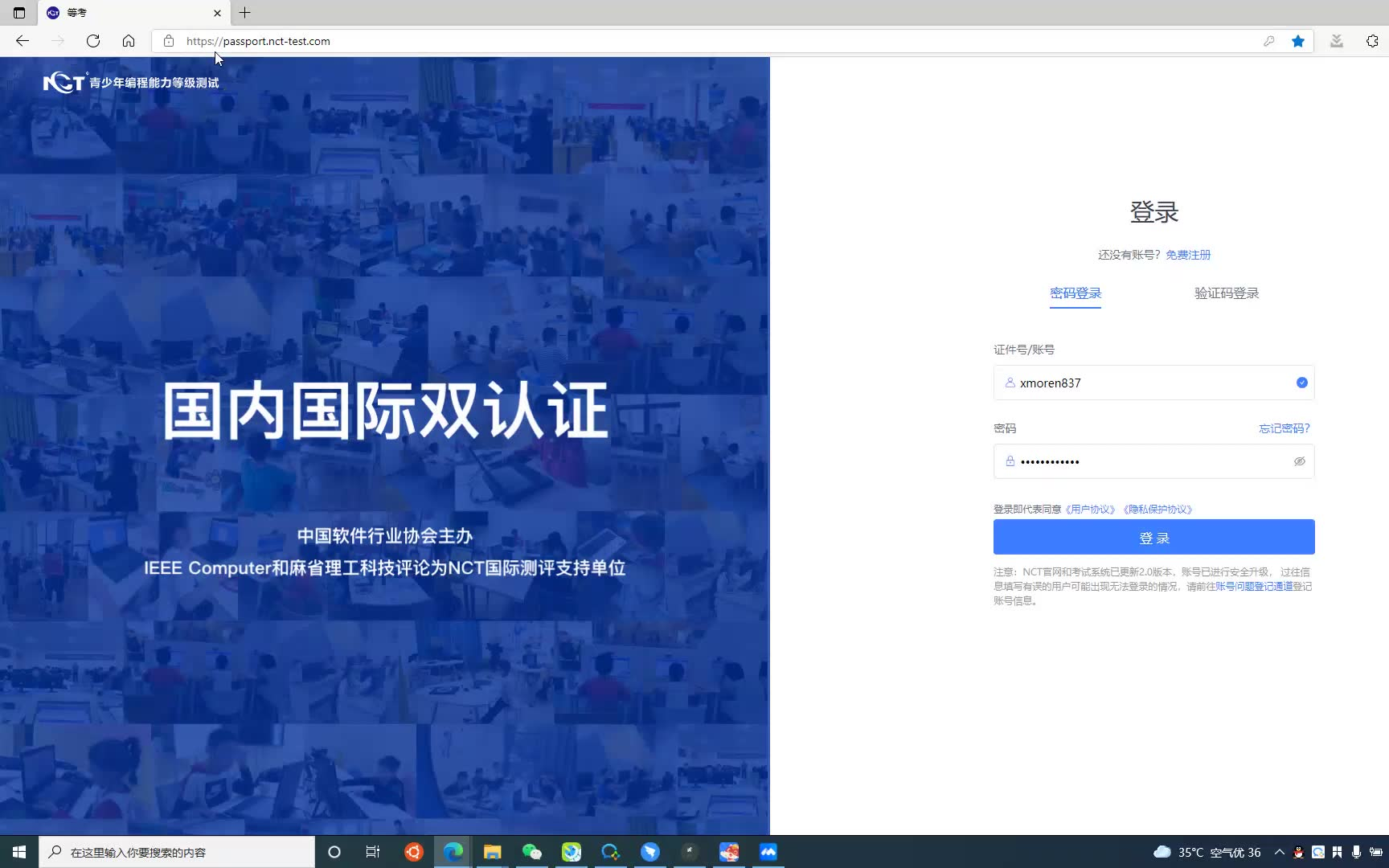Screen dimensions: 1389x868
Task: Open WeChat from the taskbar
Action: click(x=532, y=851)
